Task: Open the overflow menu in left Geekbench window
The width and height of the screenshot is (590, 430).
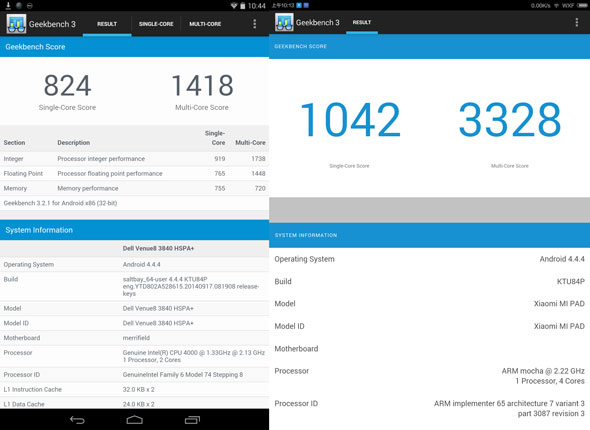Action: pos(255,24)
